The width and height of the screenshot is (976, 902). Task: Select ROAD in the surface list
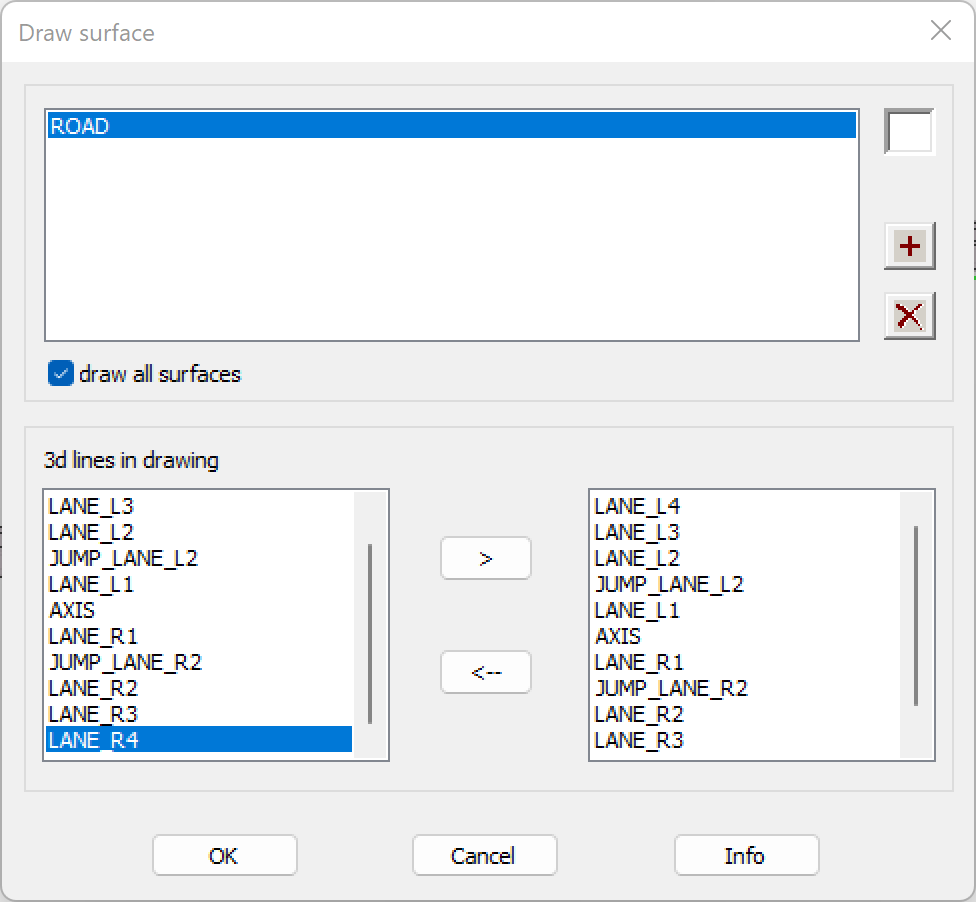click(x=450, y=126)
